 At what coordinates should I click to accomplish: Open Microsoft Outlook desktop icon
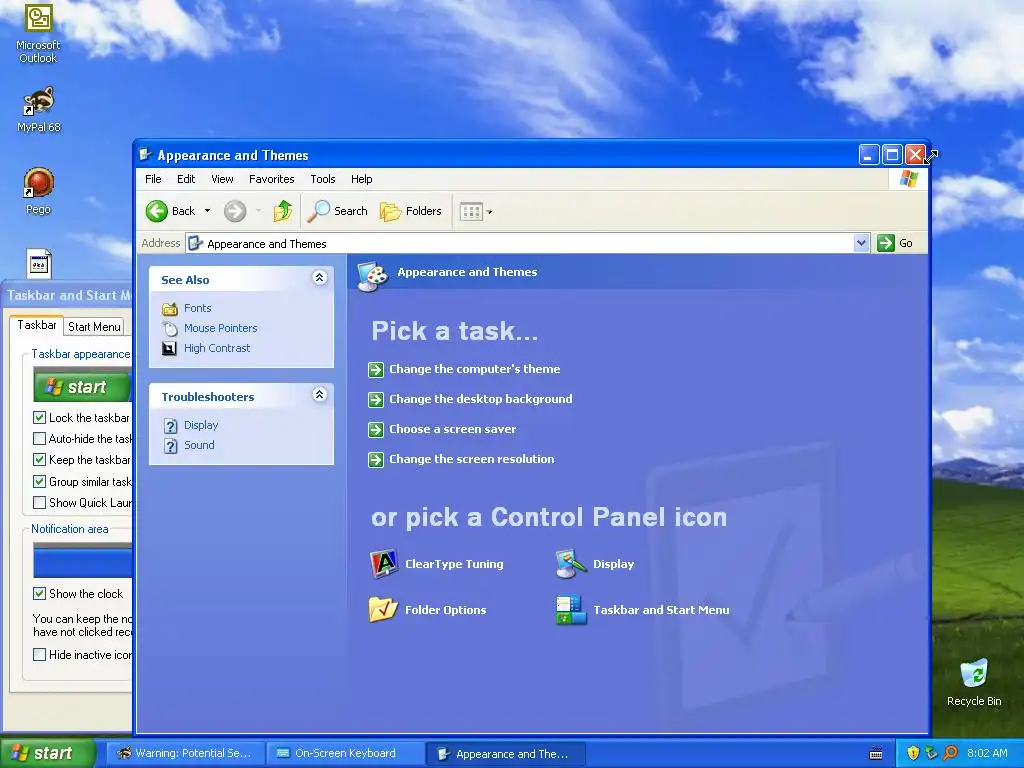coord(39,33)
